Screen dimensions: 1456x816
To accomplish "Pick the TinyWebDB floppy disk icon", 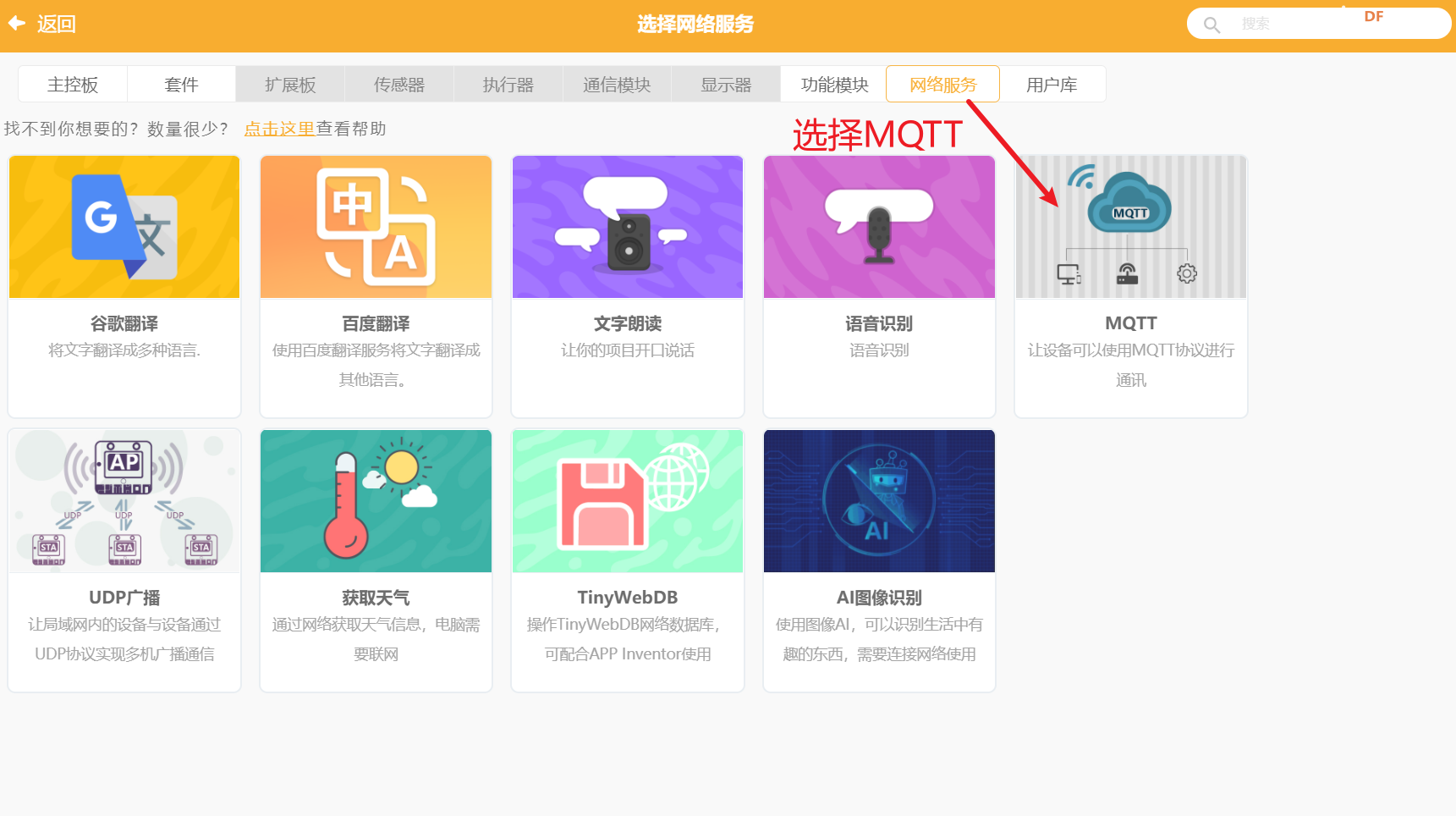I will [x=627, y=500].
